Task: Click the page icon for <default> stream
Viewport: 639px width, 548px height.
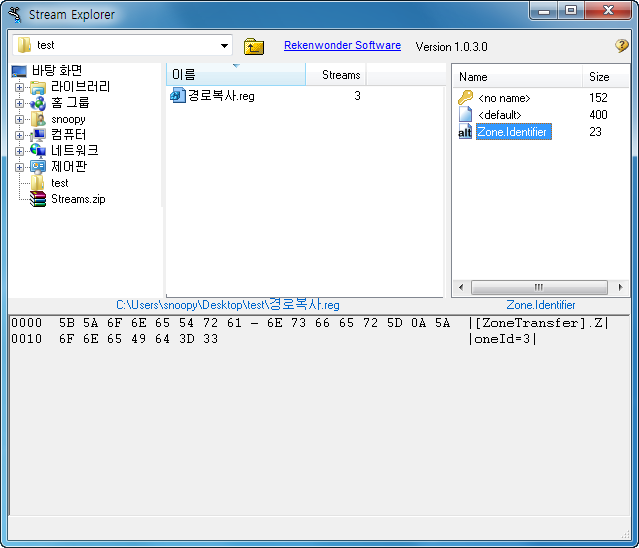Action: pyautogui.click(x=465, y=114)
